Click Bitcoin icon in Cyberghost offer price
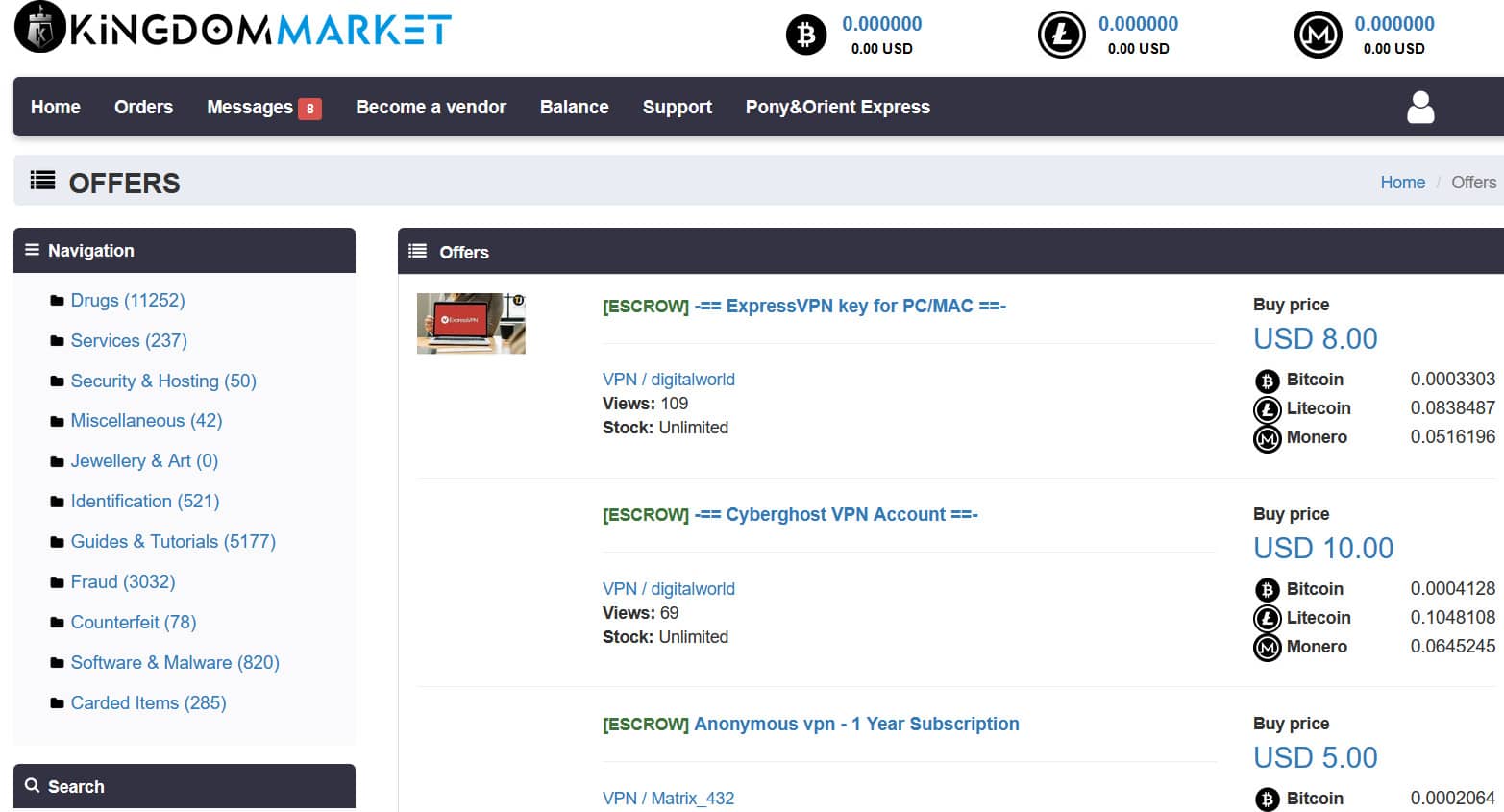The image size is (1504, 812). 1267,590
